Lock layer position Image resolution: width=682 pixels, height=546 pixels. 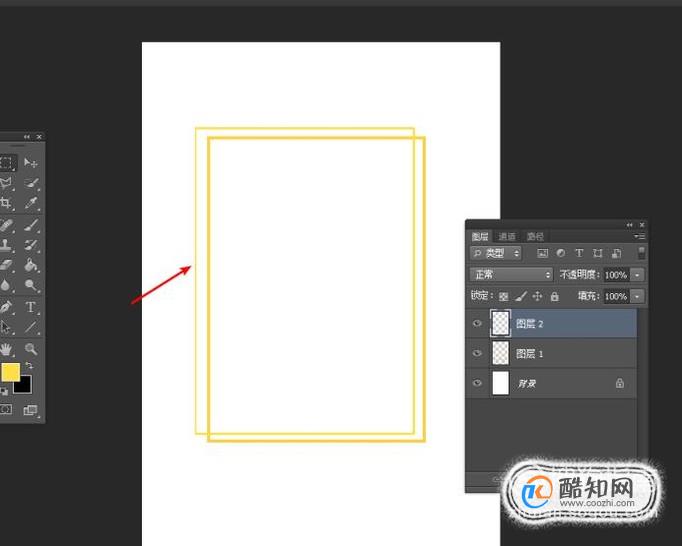538,297
